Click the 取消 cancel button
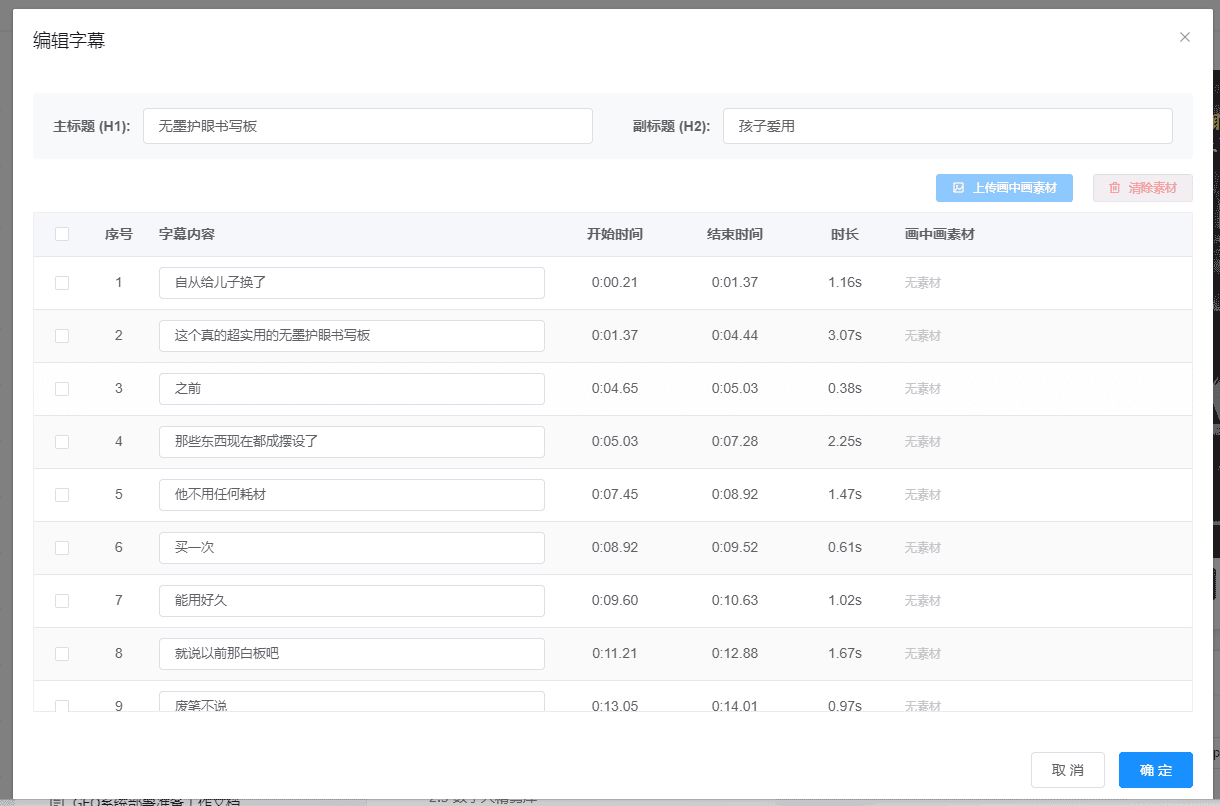This screenshot has height=806, width=1220. pos(1067,770)
